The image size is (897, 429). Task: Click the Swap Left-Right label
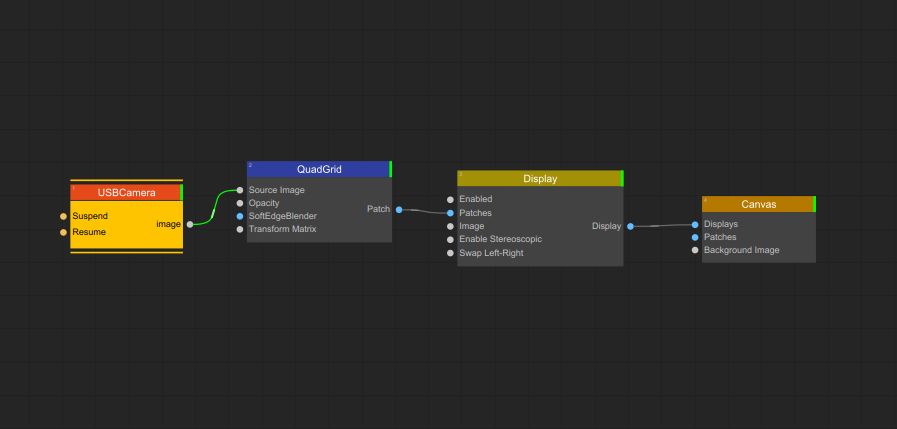[491, 253]
